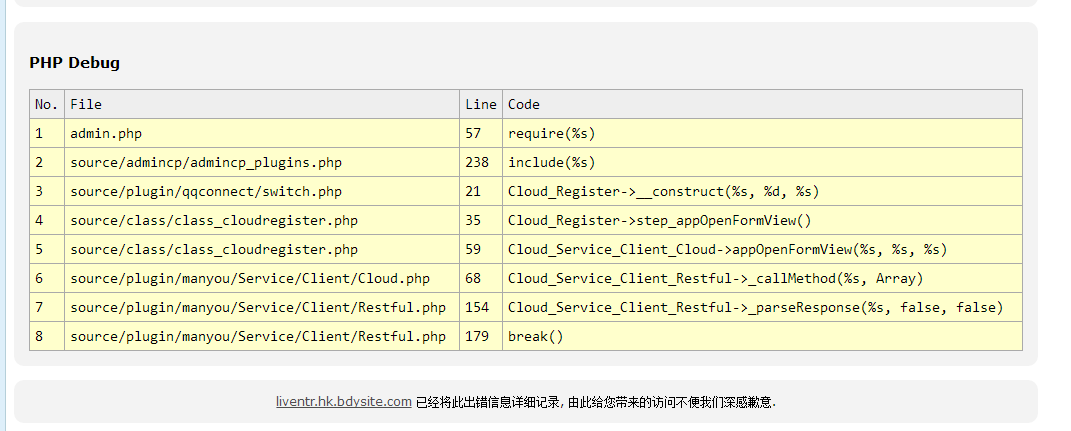Select line number 68 cell
This screenshot has height=431, width=1071.
click(x=481, y=278)
